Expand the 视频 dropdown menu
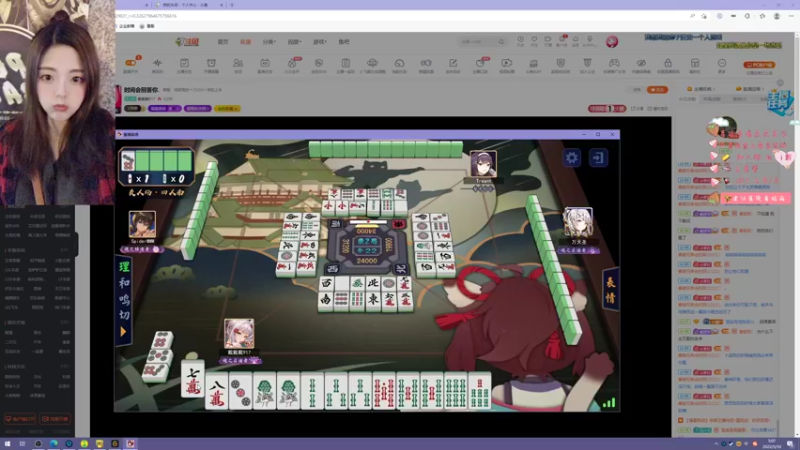Image resolution: width=800 pixels, height=450 pixels. [294, 42]
